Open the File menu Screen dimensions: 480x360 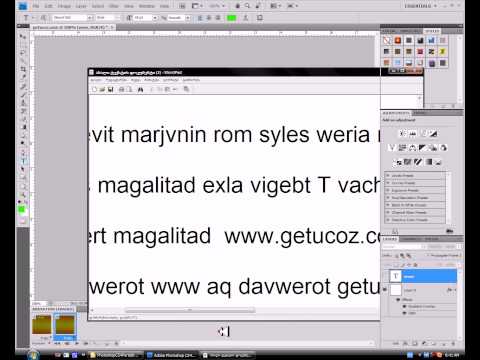tap(36, 6)
